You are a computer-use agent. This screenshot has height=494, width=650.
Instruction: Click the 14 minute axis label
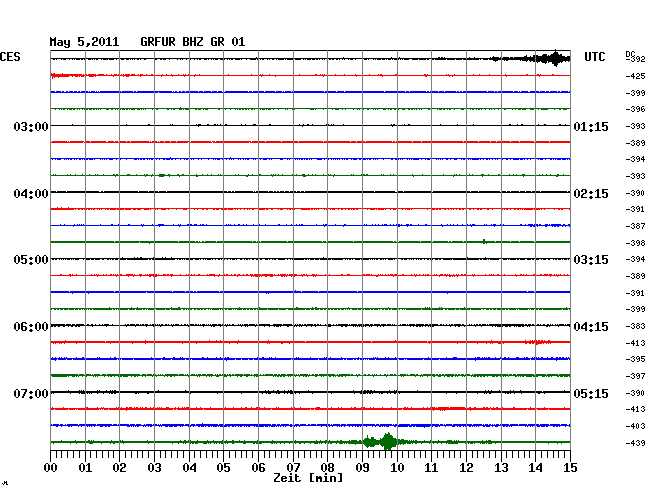click(x=535, y=468)
